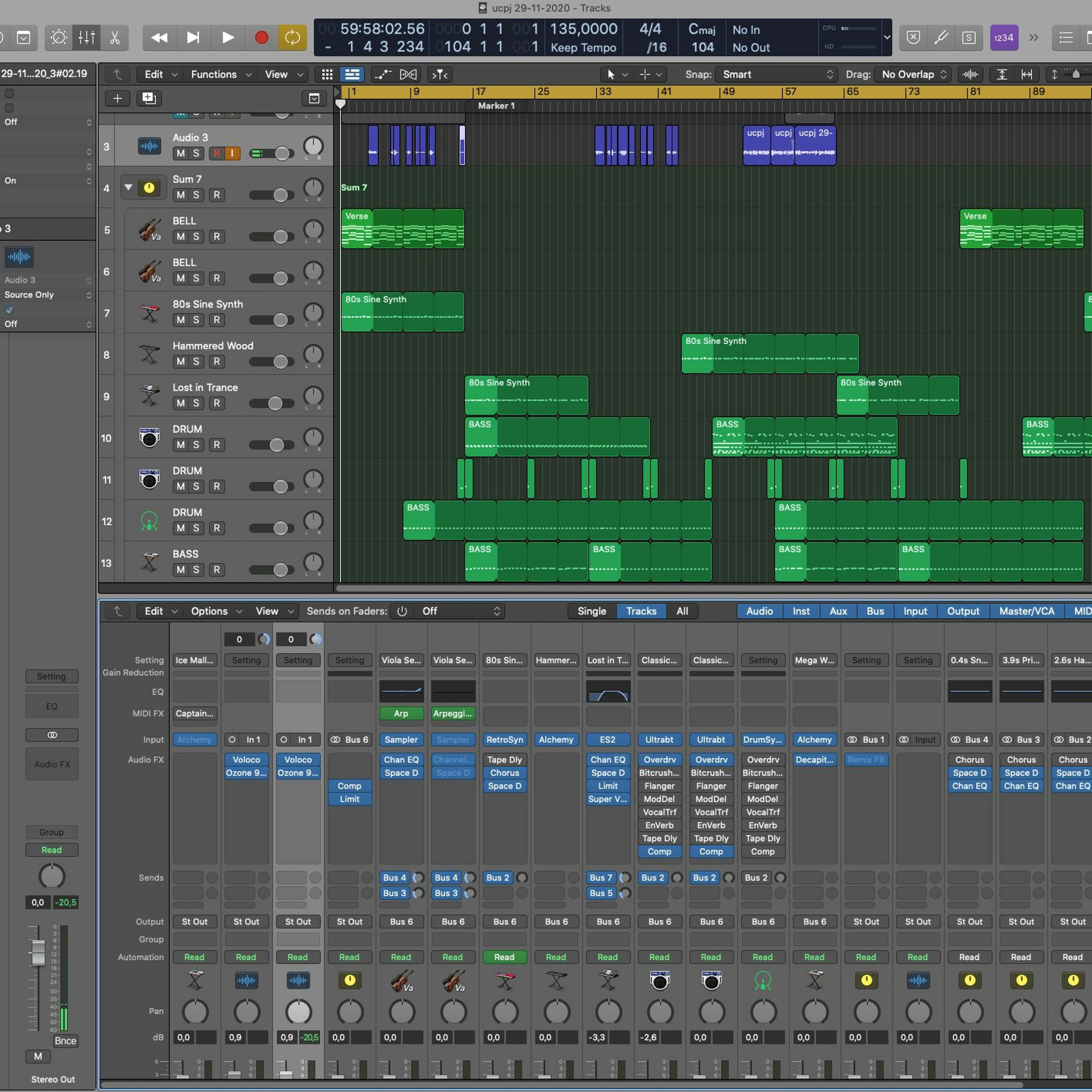Toggle the Cycle mode button
Screen dimensions: 1092x1092
click(x=292, y=38)
